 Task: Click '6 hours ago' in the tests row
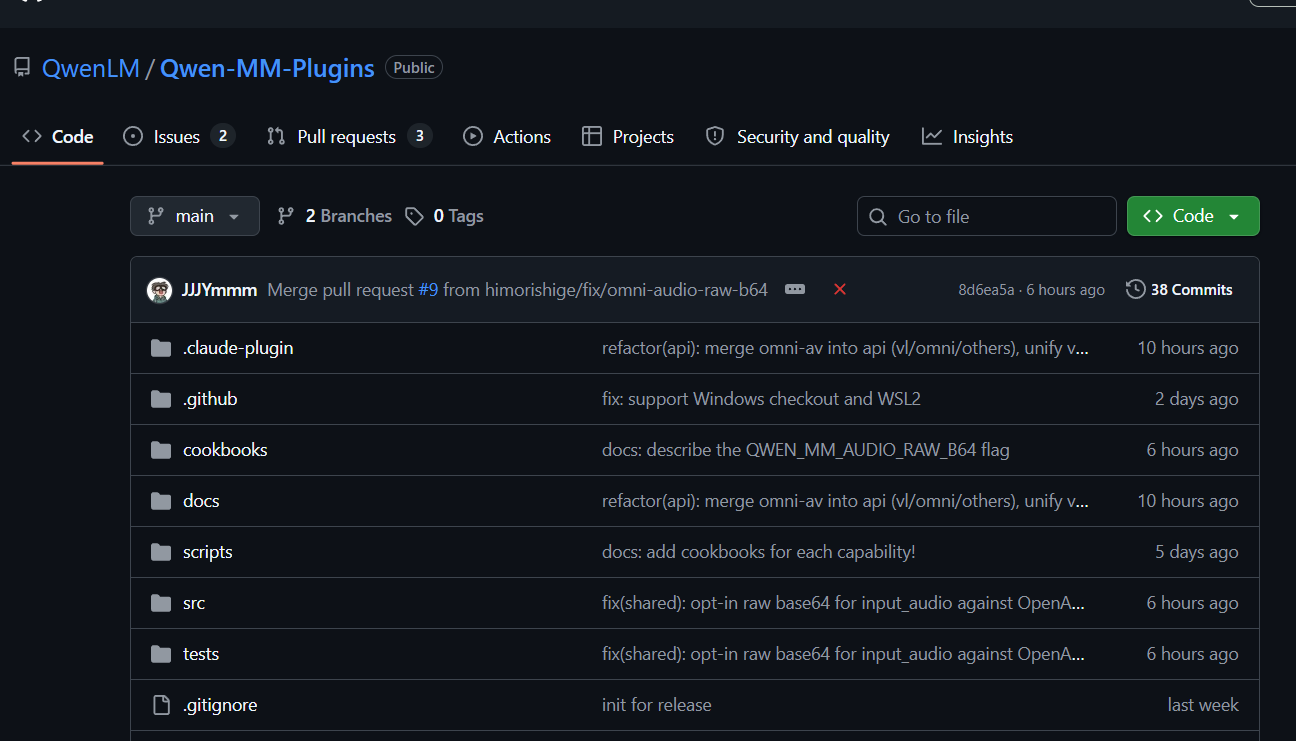click(x=1193, y=654)
